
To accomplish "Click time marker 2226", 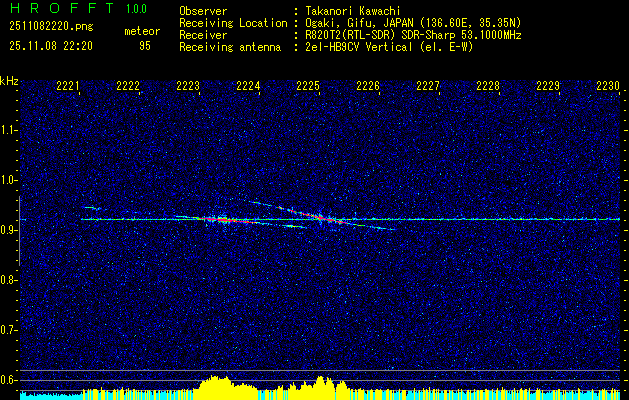I will tap(368, 86).
